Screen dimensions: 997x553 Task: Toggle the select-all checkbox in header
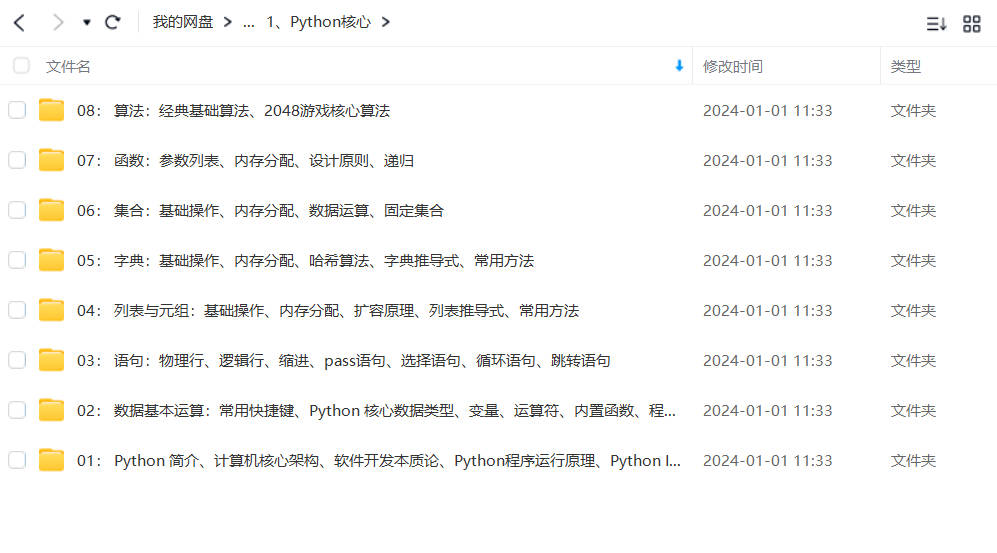click(21, 65)
